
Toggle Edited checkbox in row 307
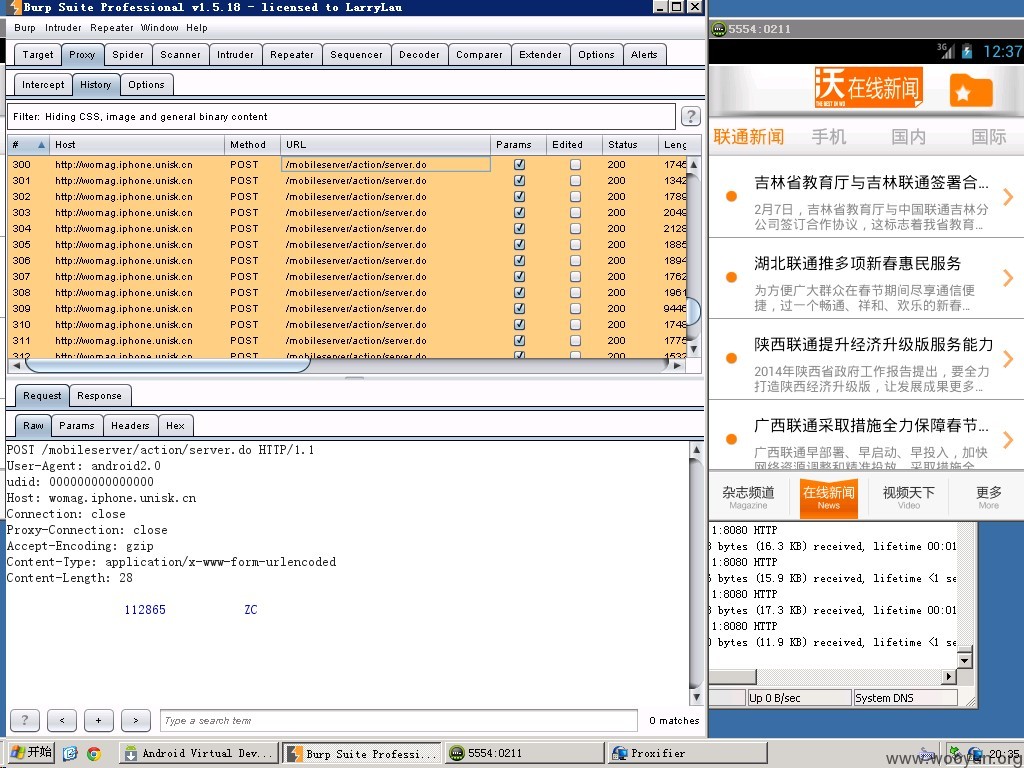tap(575, 276)
